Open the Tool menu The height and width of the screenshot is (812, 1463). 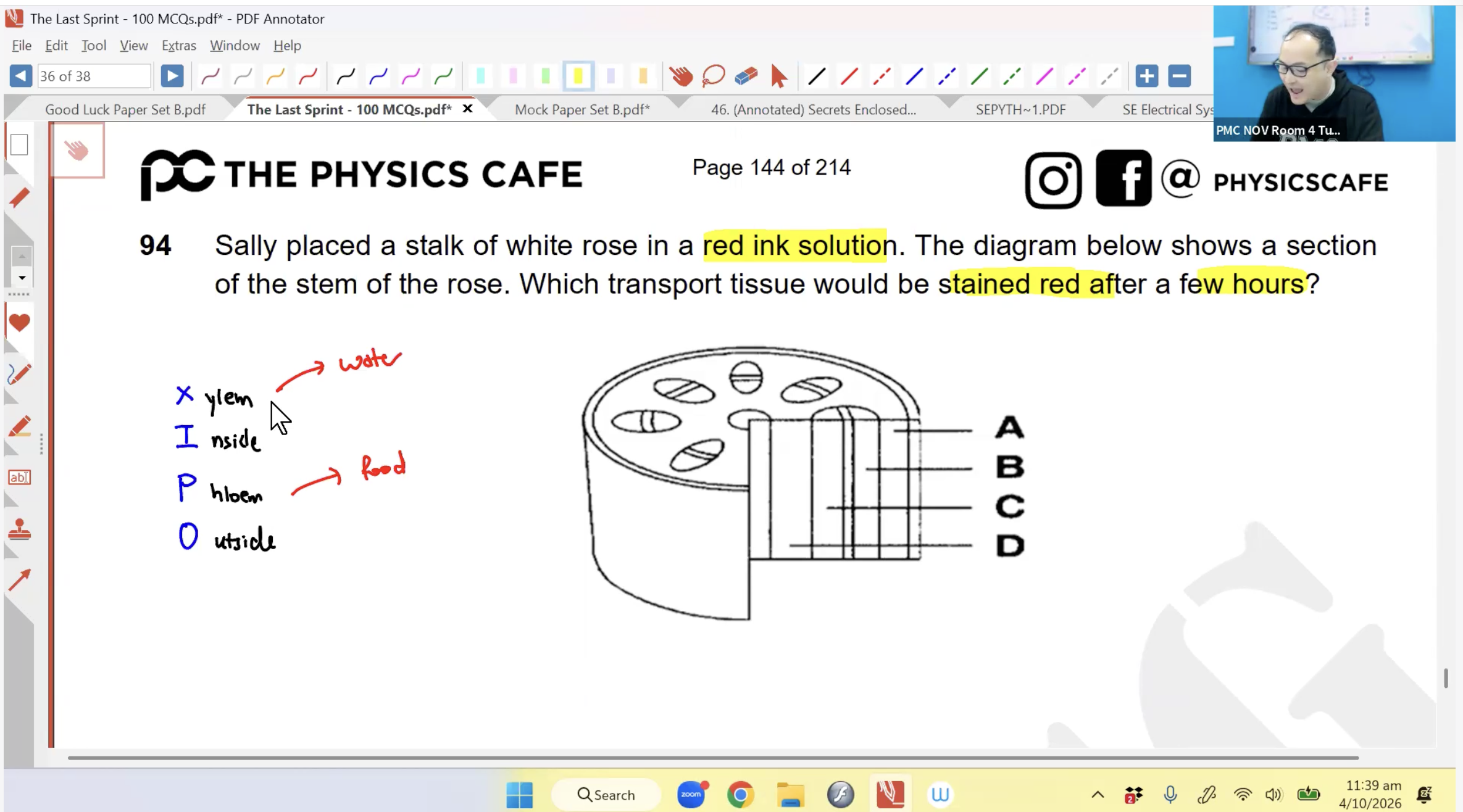tap(94, 46)
